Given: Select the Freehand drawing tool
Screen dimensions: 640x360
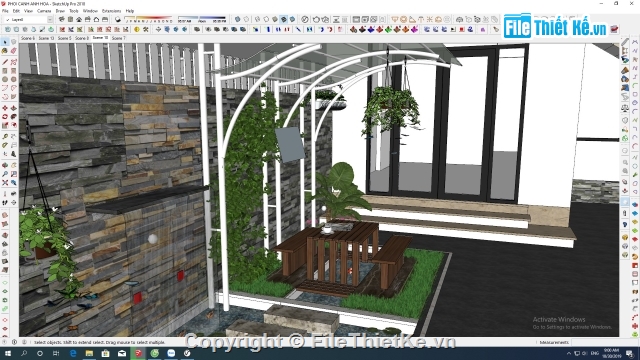Looking at the screenshot, I should (13, 62).
